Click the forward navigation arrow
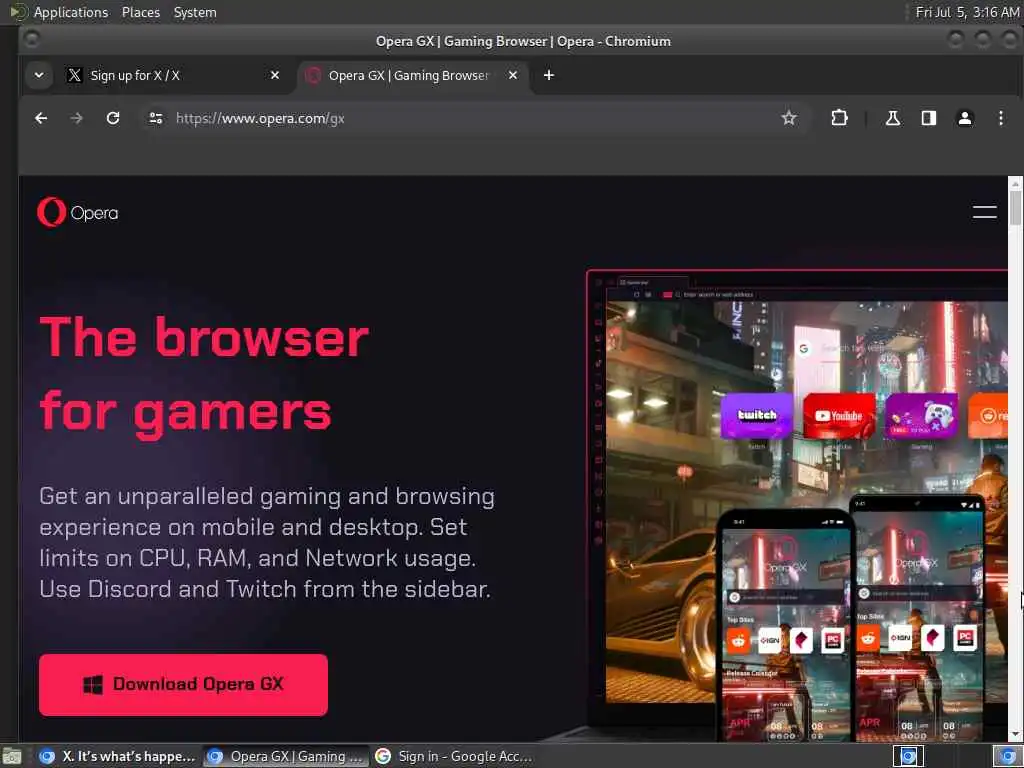This screenshot has width=1024, height=768. point(76,118)
